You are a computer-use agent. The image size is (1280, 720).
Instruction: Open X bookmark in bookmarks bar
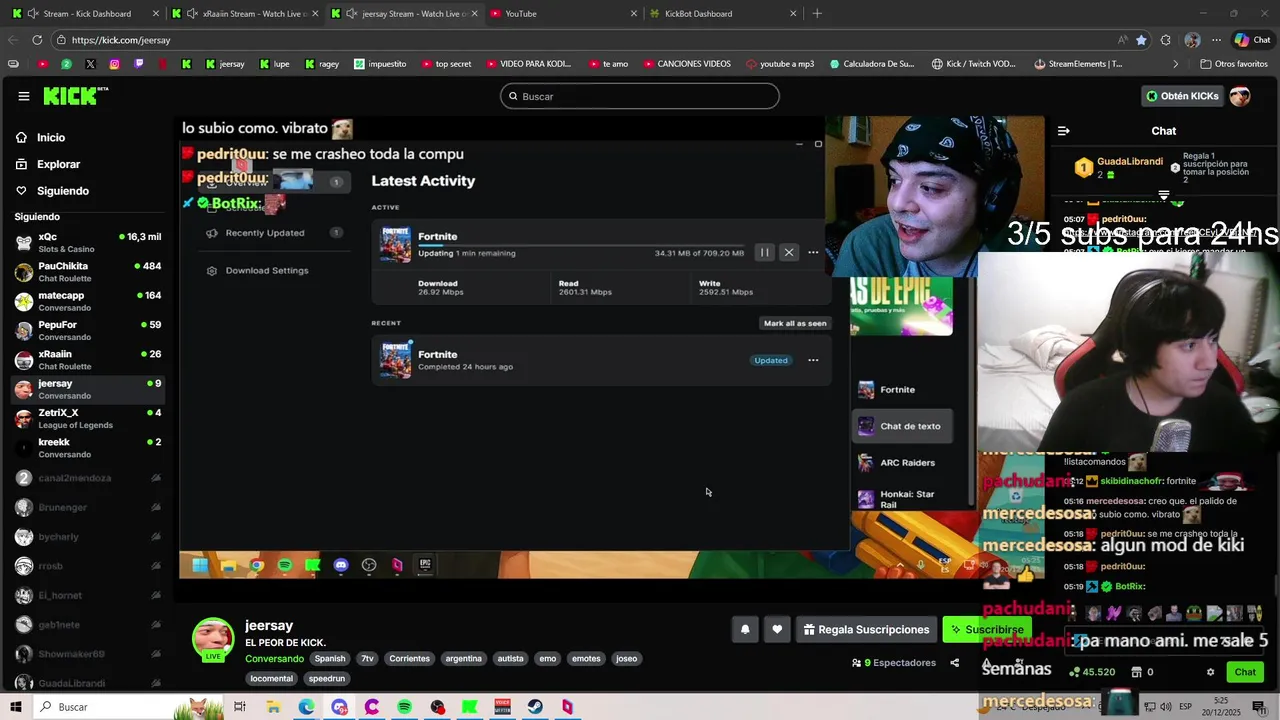coord(90,64)
